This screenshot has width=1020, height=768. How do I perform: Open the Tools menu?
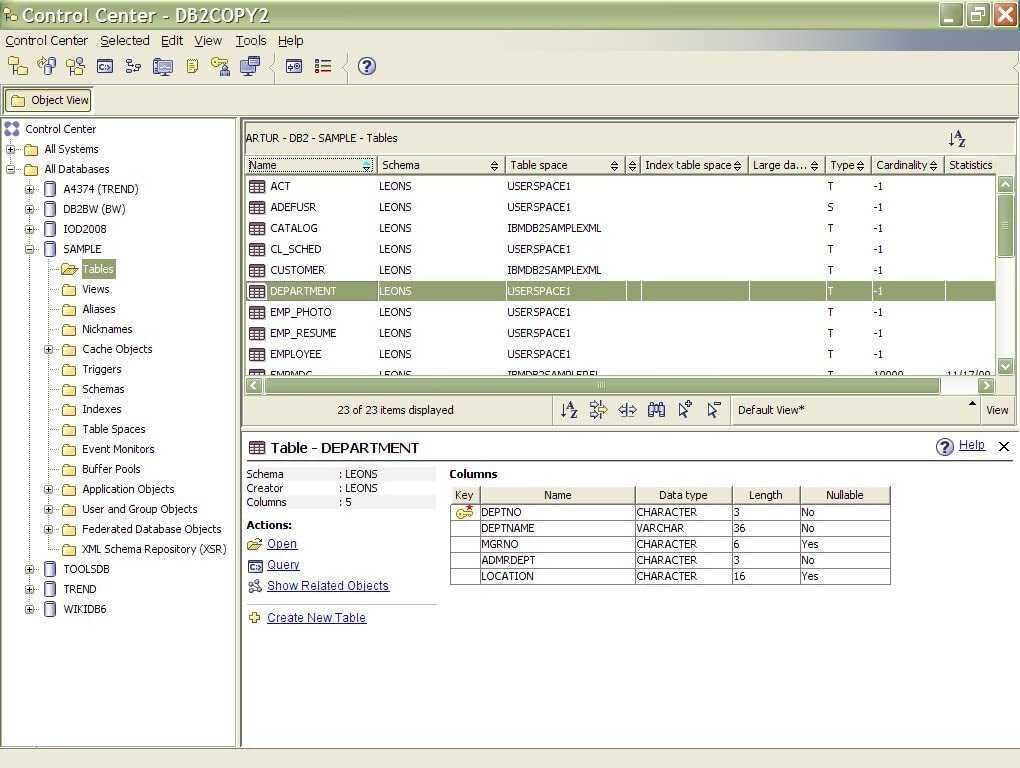pos(251,40)
